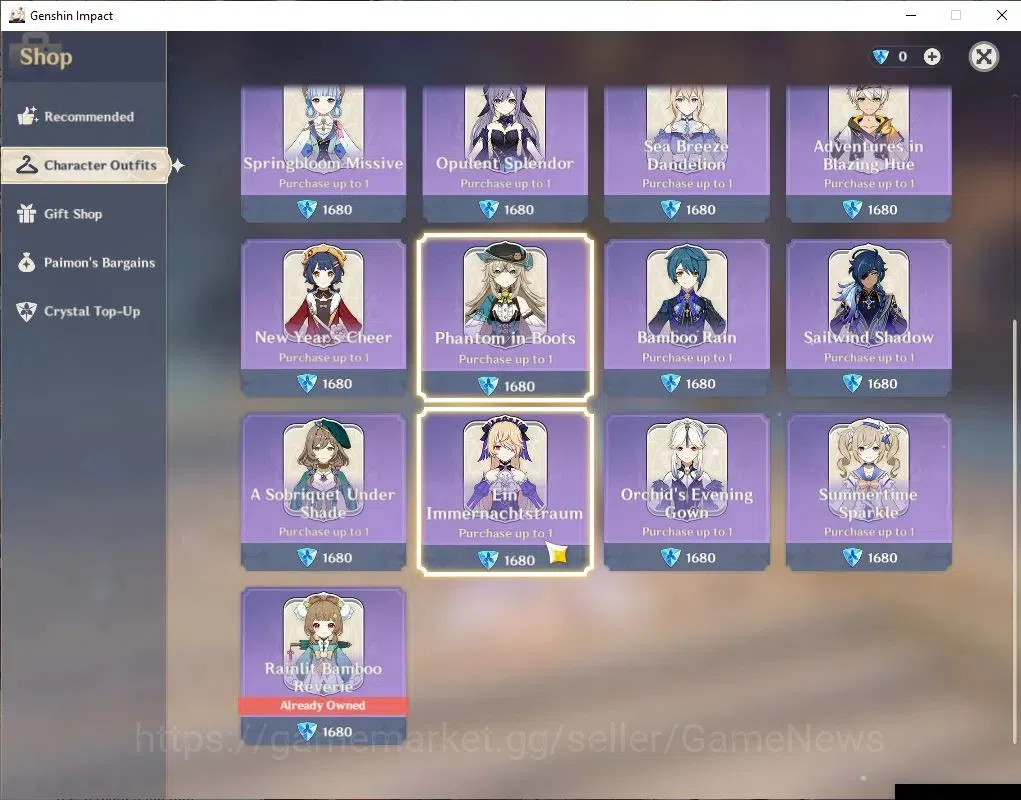1021x800 pixels.
Task: Select the Orchid's Evening Gown outfit
Action: click(687, 492)
